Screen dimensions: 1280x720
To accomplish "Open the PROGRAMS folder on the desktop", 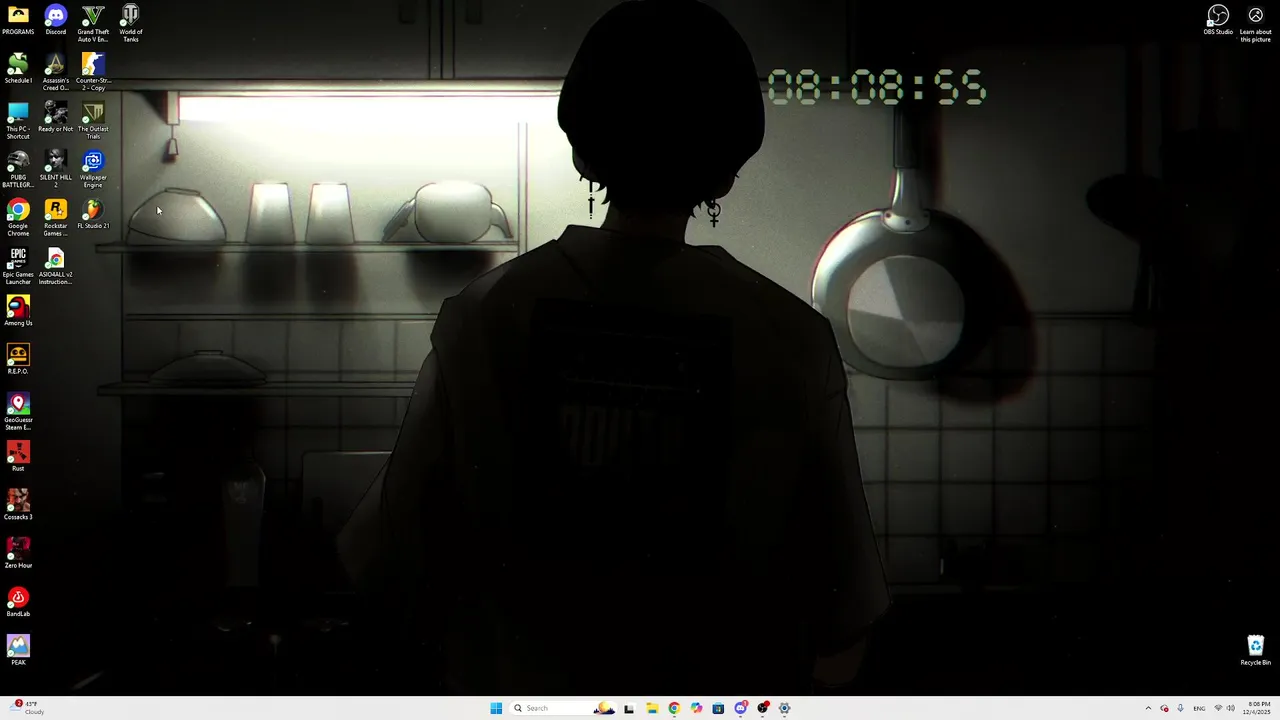I will tap(18, 20).
